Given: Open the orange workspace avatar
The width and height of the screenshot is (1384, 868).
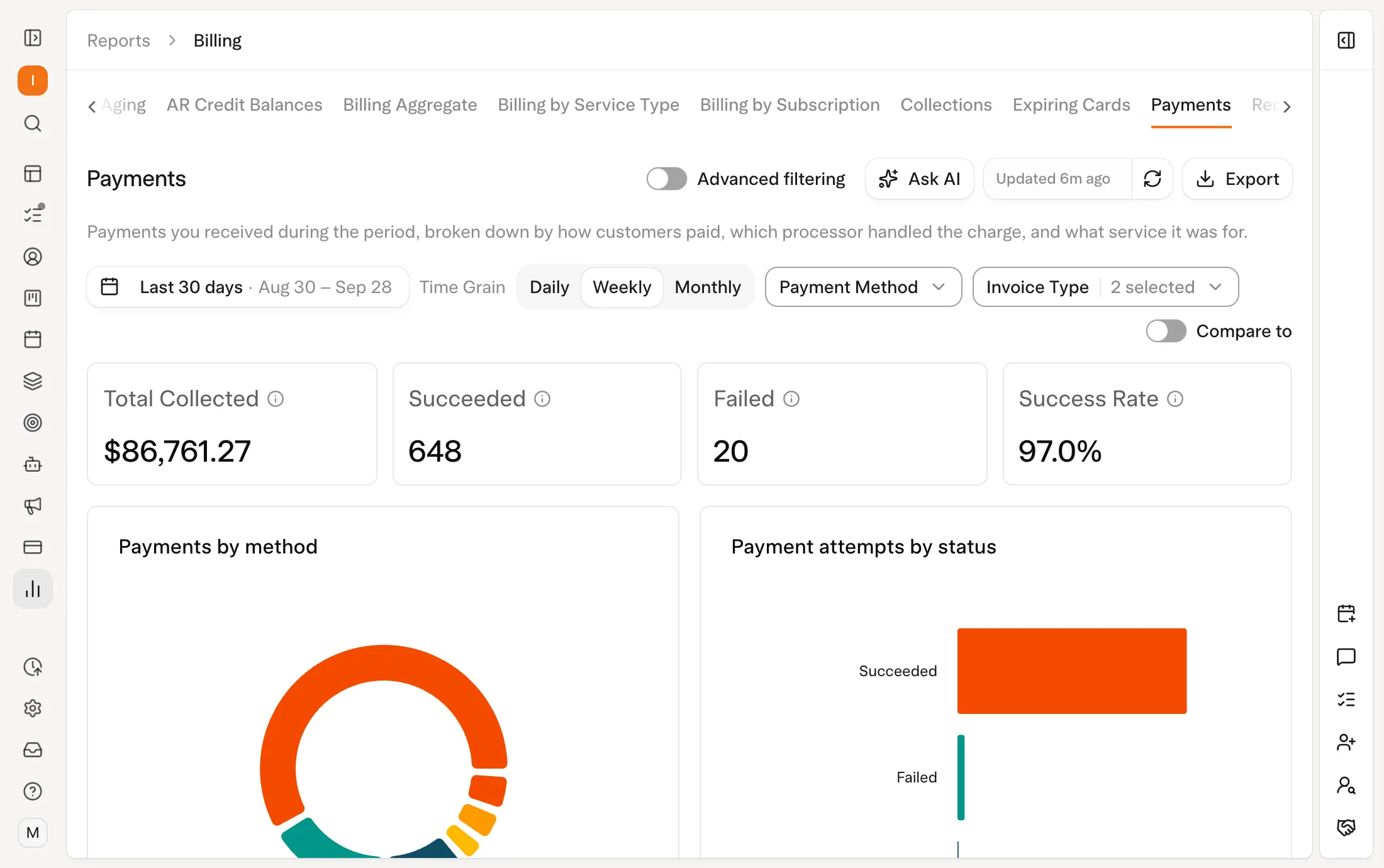Looking at the screenshot, I should click(x=33, y=81).
